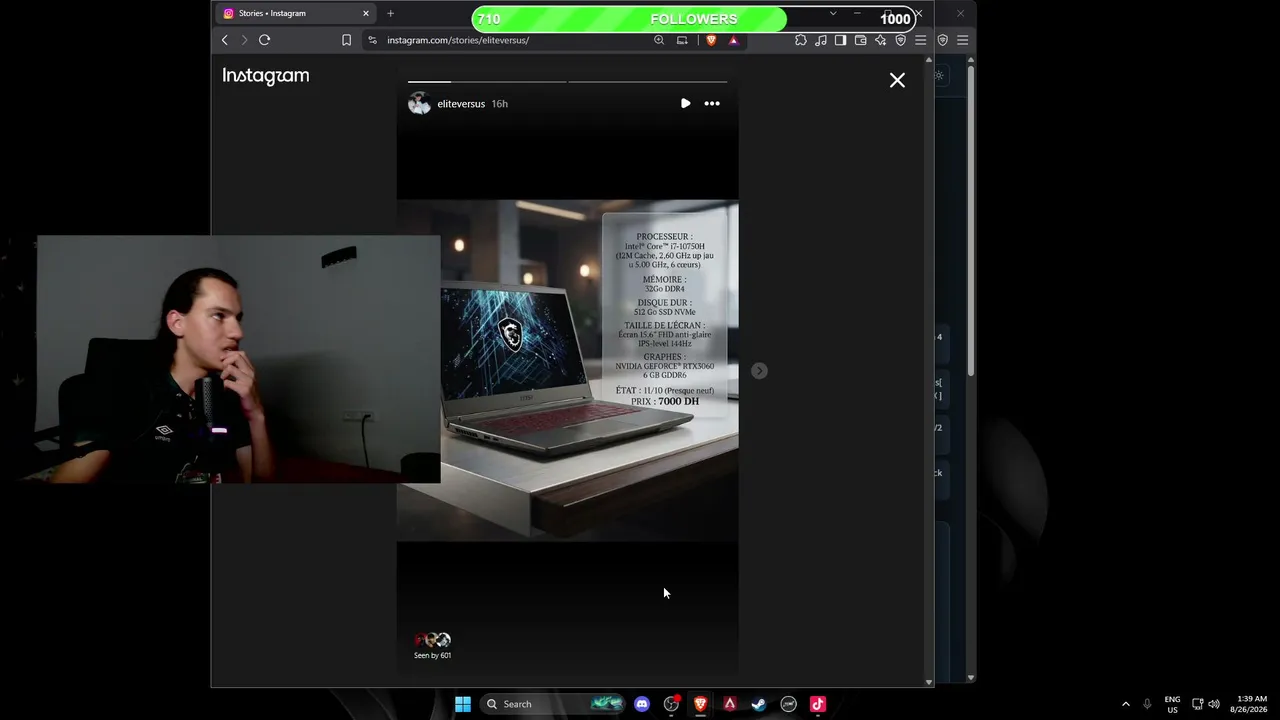Open the Brave VPN shield icon

click(900, 40)
